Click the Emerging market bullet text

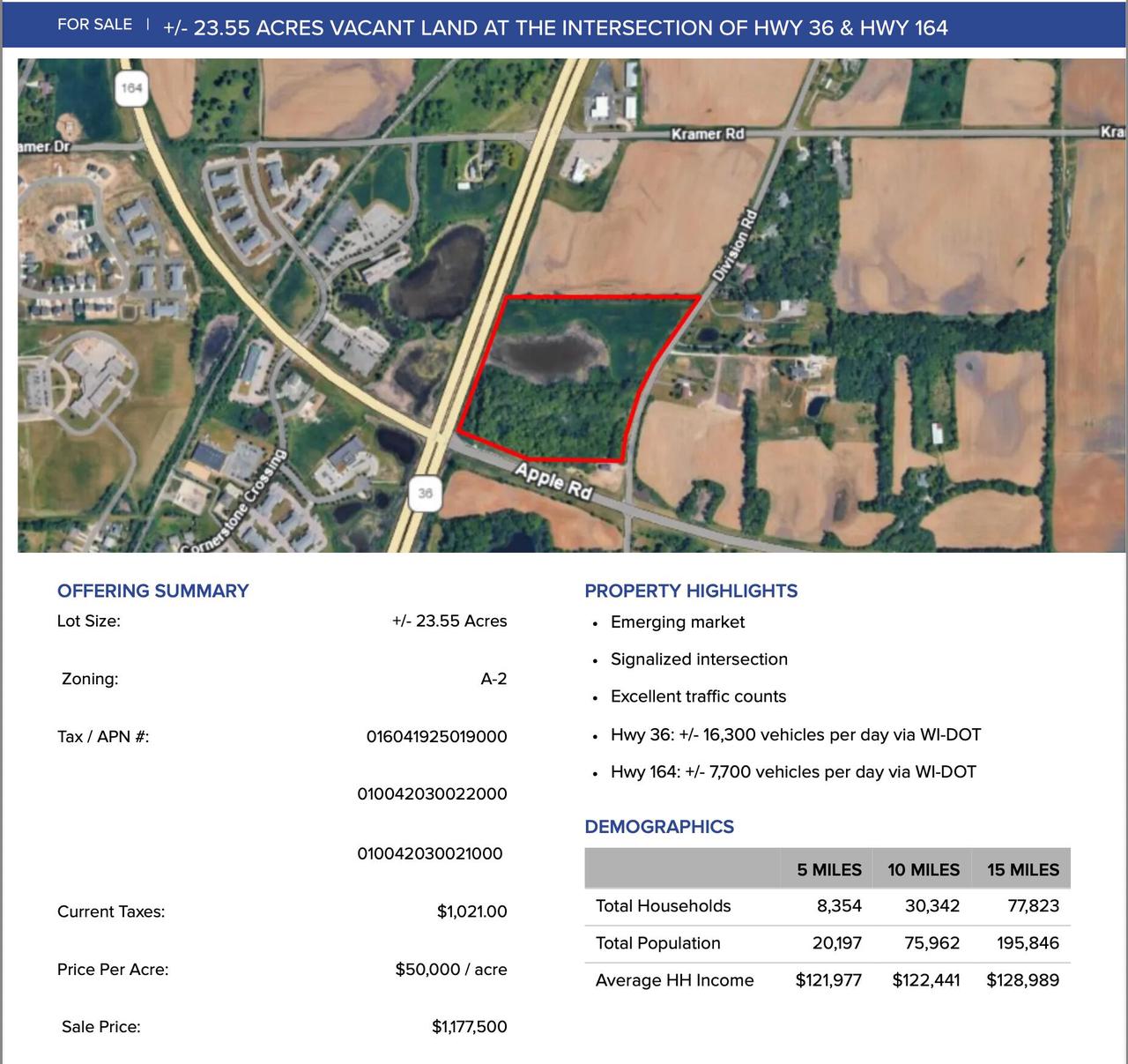[x=678, y=622]
